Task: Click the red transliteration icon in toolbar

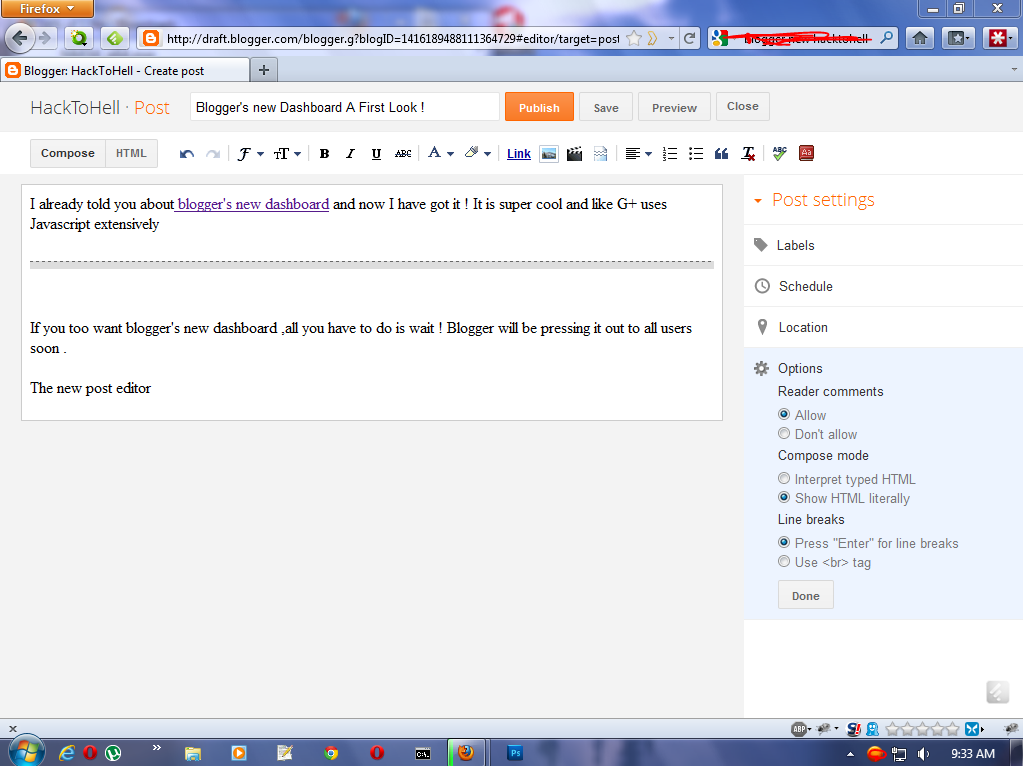Action: point(806,153)
